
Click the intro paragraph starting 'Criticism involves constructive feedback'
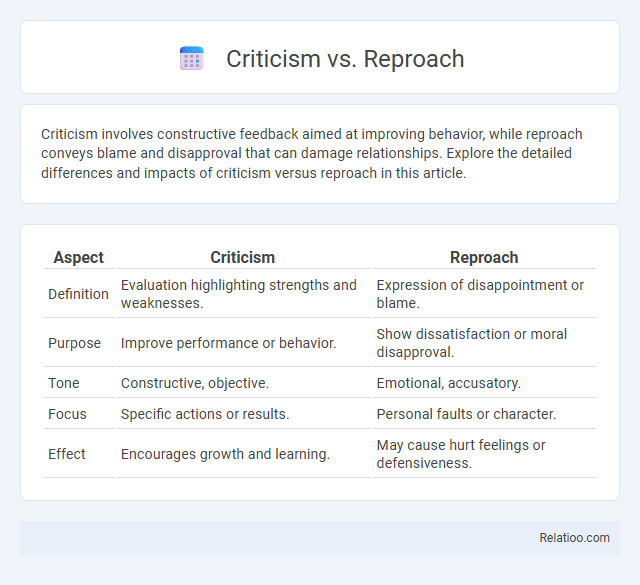[x=312, y=153]
